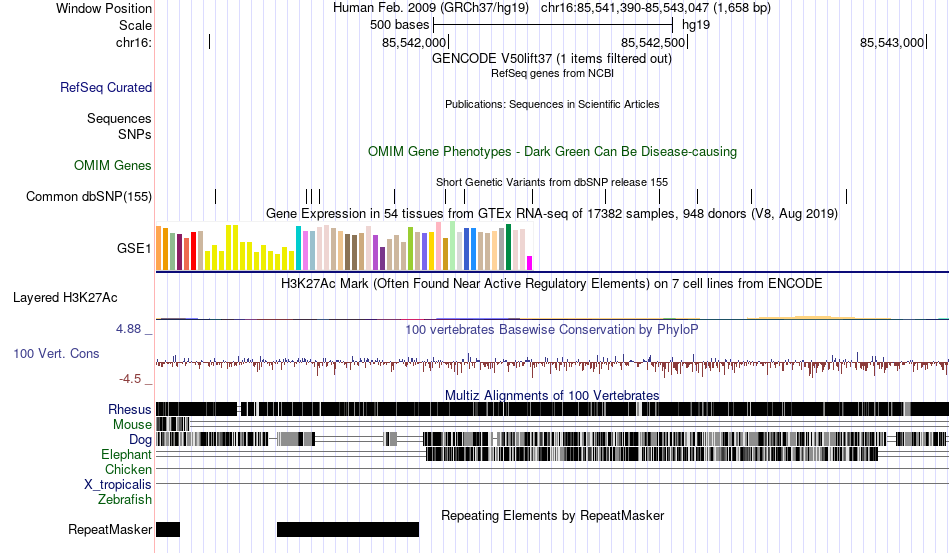Click the red bar in GSE1 chart
This screenshot has width=950, height=553.
(194, 250)
